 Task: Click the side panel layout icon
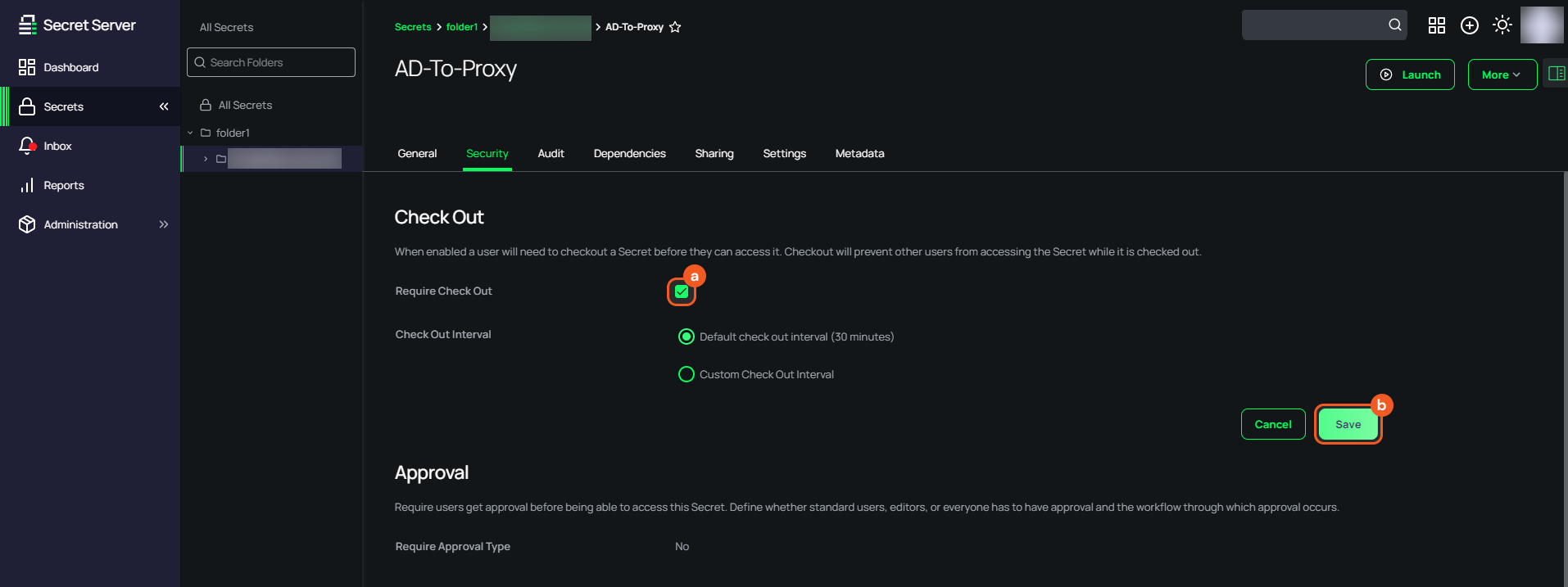1557,74
